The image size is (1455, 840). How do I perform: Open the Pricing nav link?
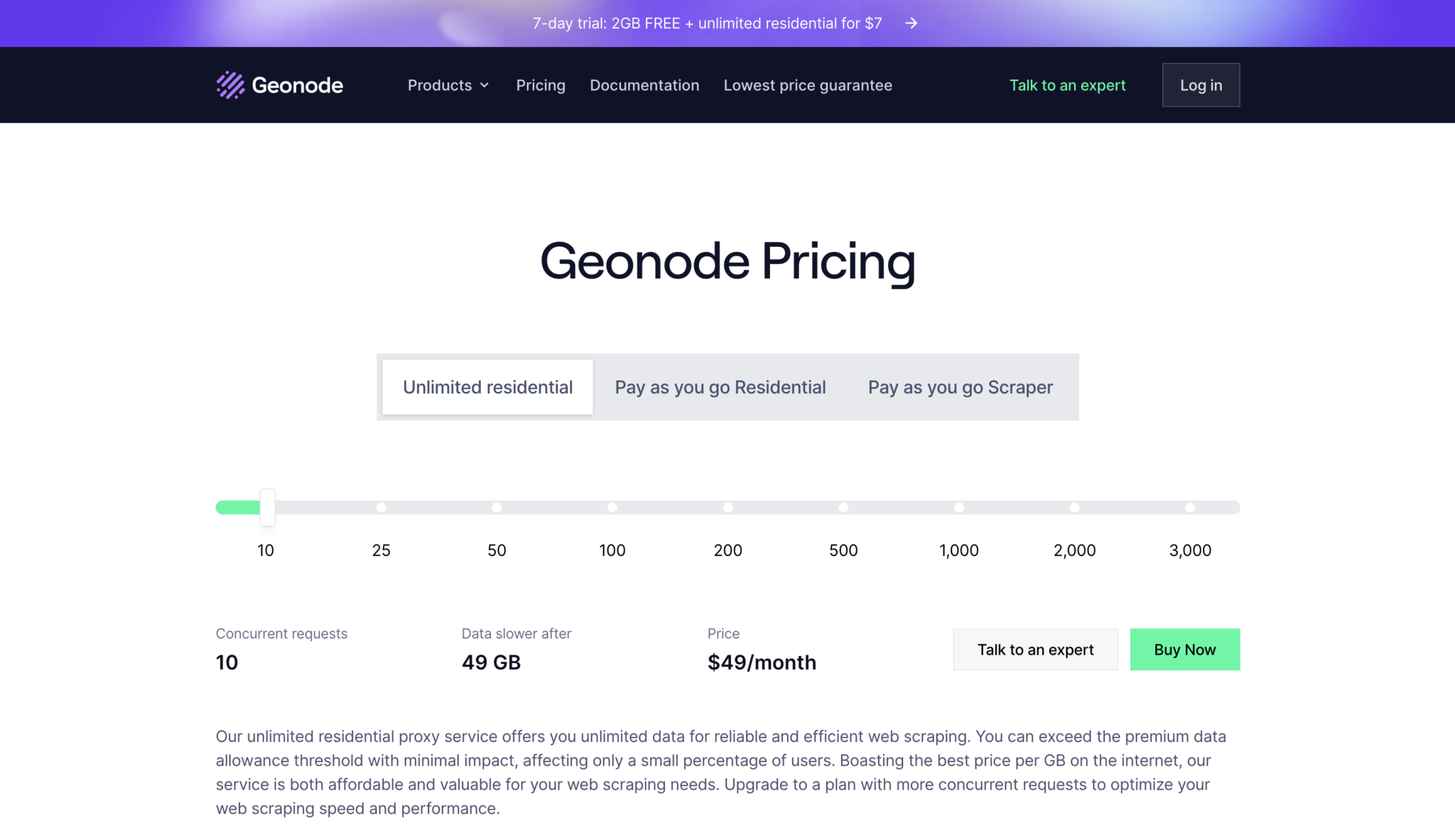[x=541, y=85]
